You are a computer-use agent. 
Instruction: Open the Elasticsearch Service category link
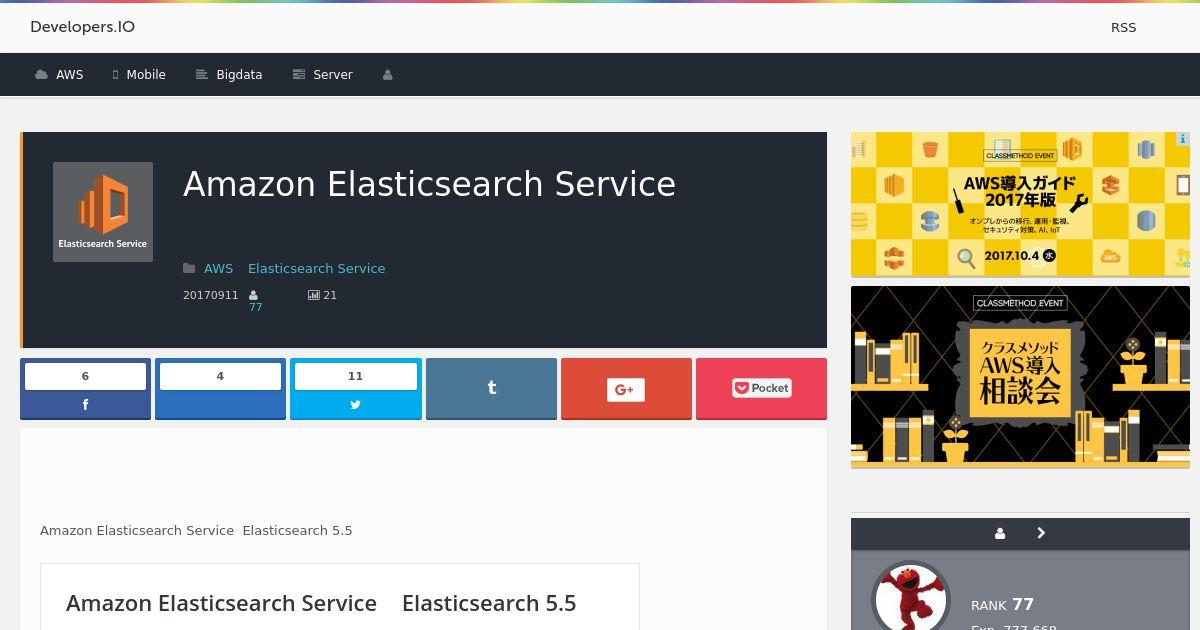(316, 268)
